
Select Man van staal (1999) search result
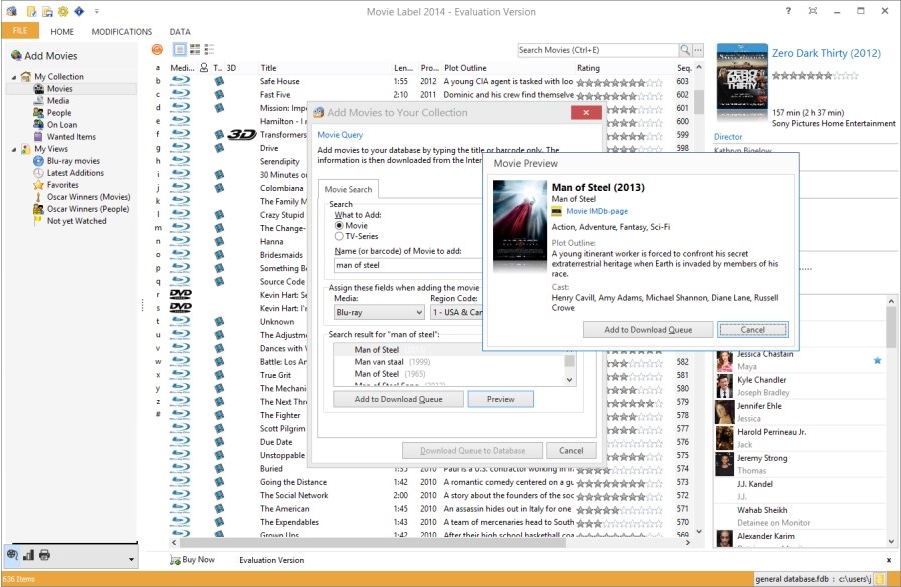(392, 362)
